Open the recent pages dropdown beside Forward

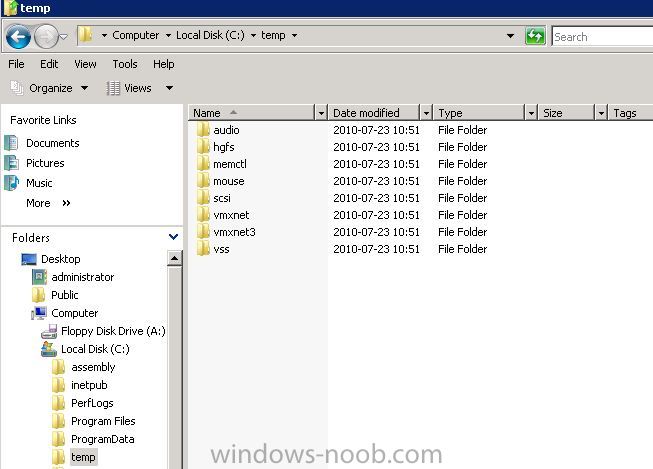coord(64,37)
